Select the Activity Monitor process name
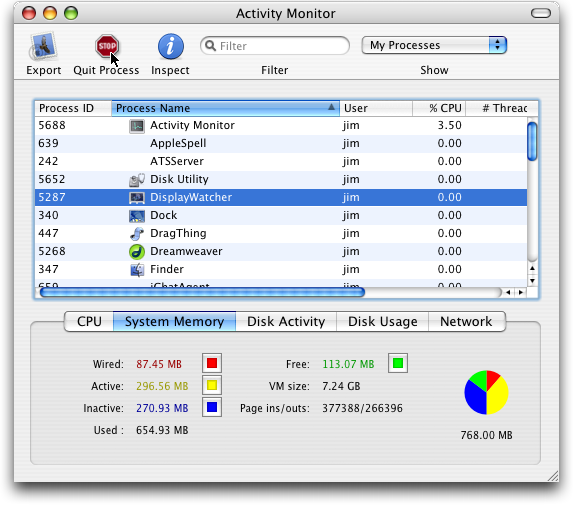The height and width of the screenshot is (505, 573). coord(193,126)
